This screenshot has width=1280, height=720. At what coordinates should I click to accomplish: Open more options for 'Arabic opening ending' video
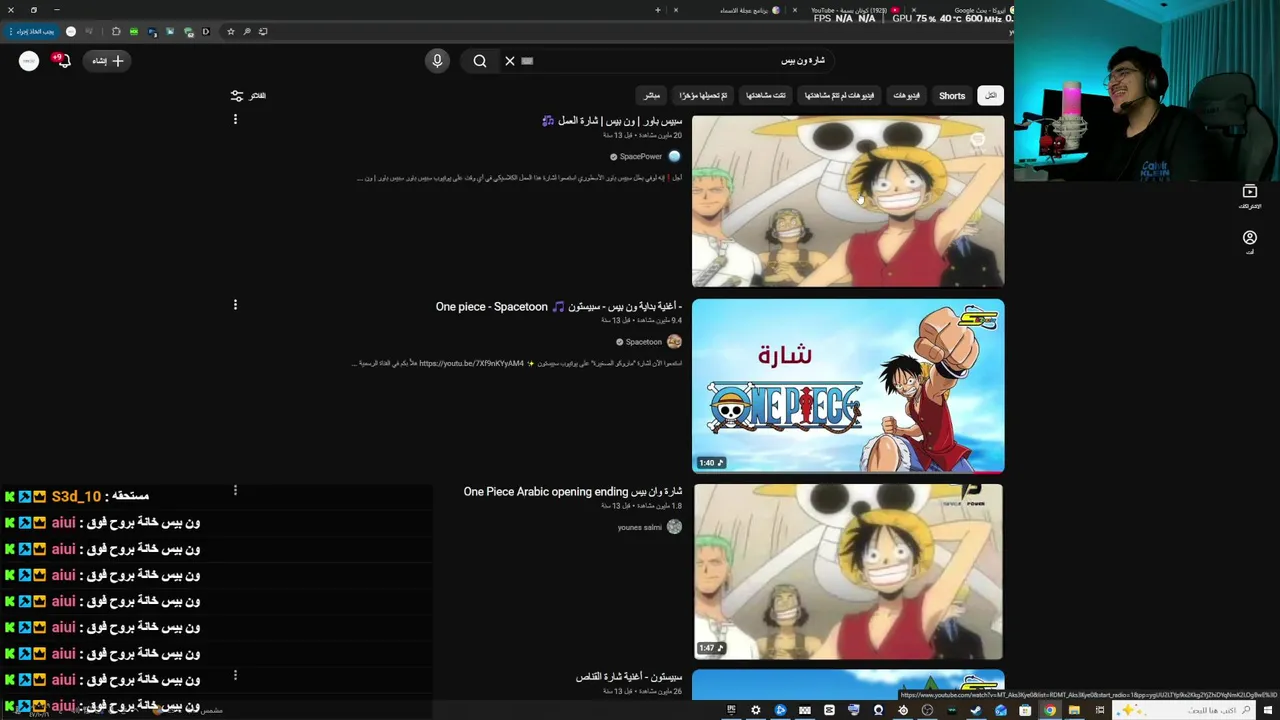click(235, 490)
